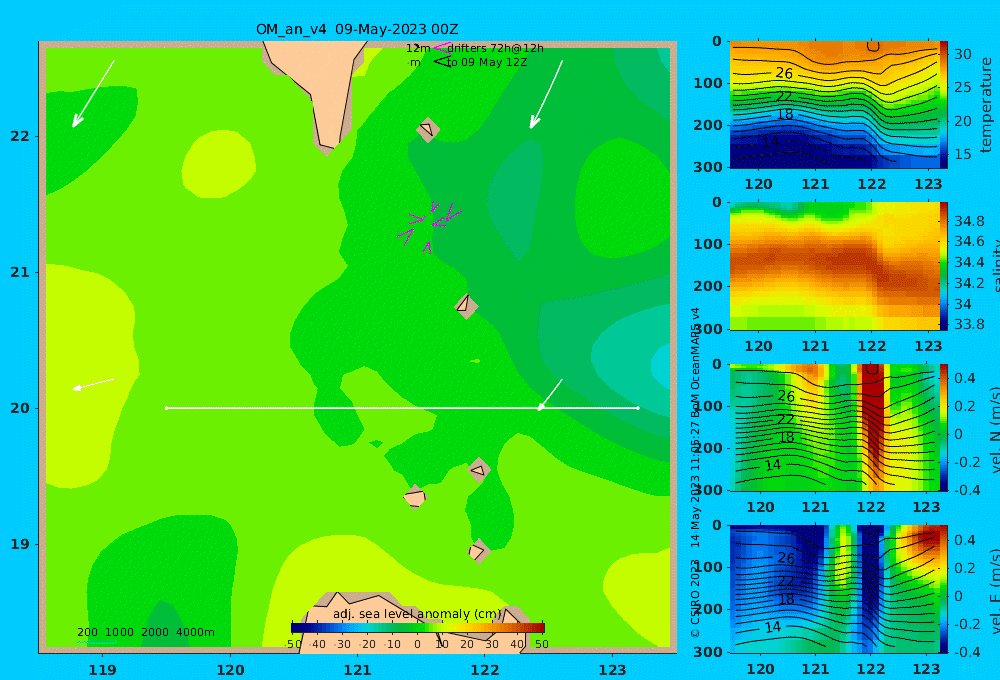Click 'adj. sea level anomaly (cm)' label
Screen dimensions: 1000x680
(x=418, y=614)
